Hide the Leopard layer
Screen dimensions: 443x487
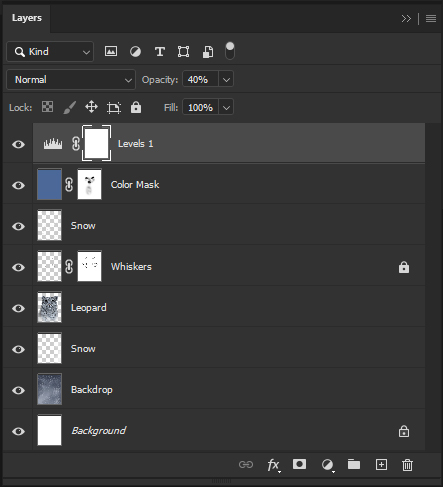coord(18,308)
